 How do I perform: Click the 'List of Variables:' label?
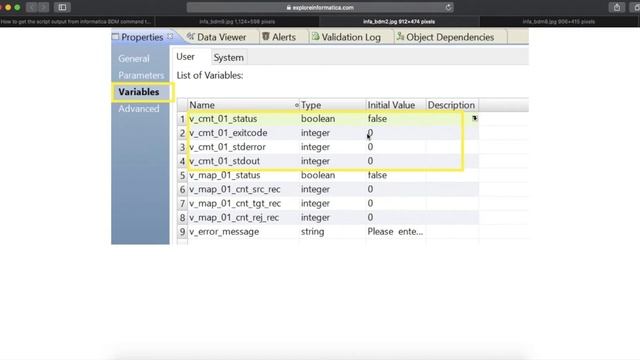pyautogui.click(x=210, y=76)
